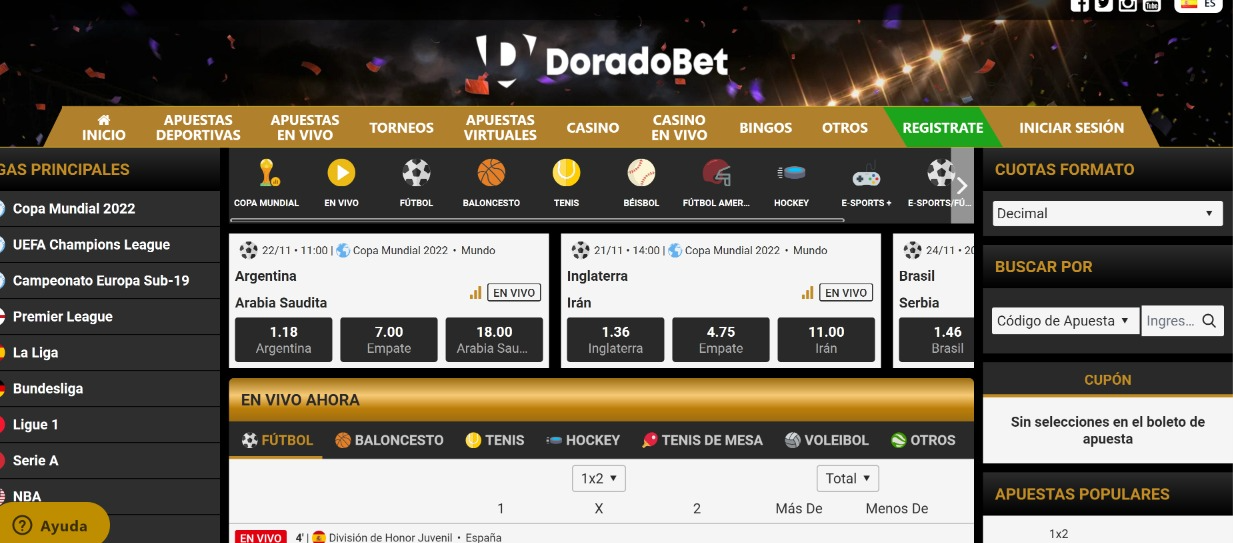The height and width of the screenshot is (543, 1233).
Task: Open Código de Apuesta dropdown
Action: coord(1065,321)
